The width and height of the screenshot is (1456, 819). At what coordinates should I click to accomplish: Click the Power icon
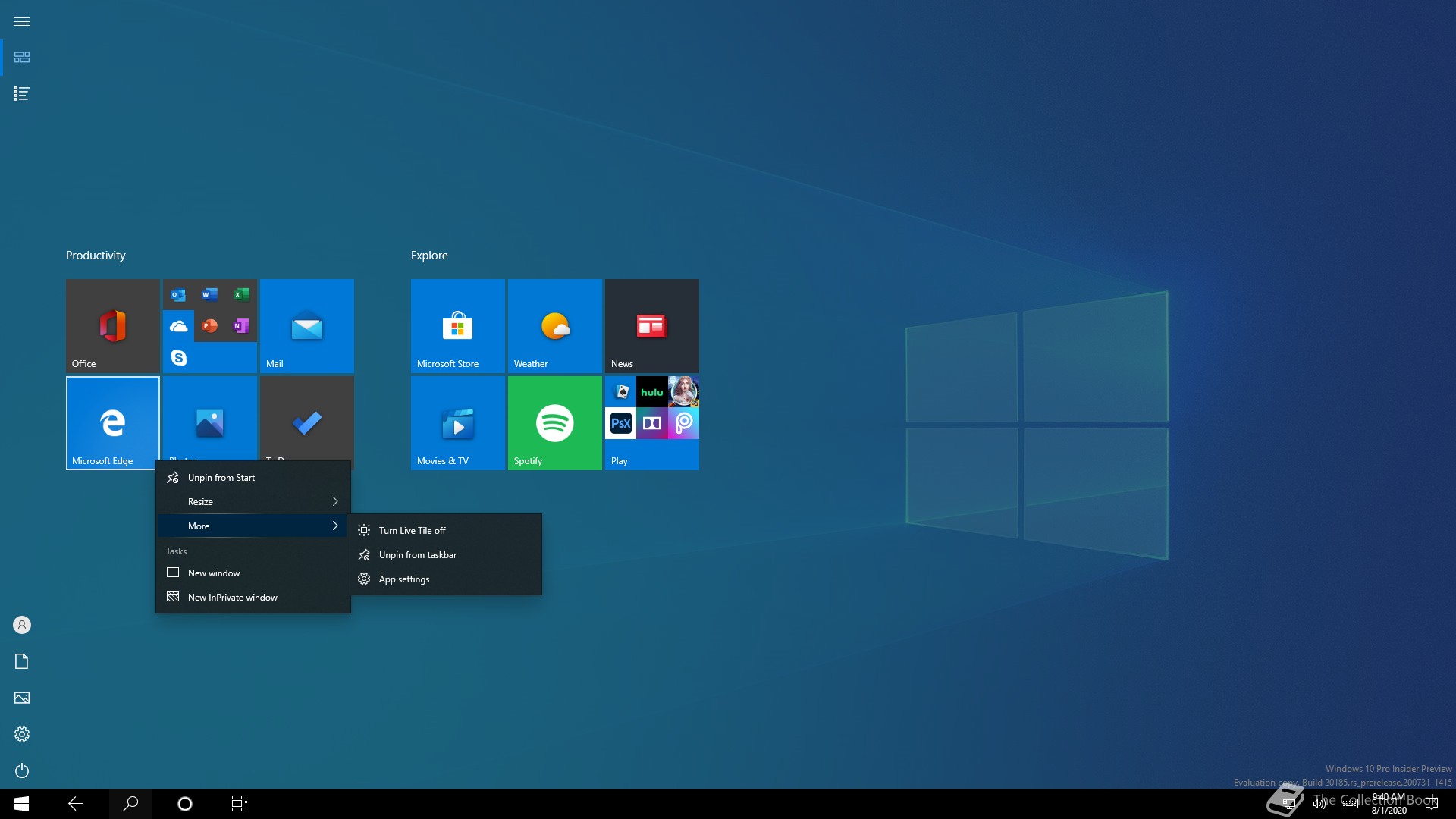point(22,770)
